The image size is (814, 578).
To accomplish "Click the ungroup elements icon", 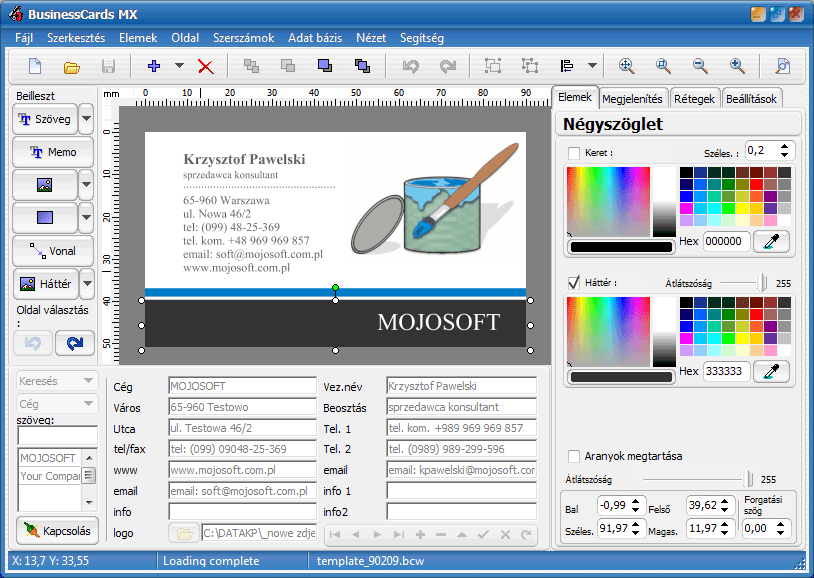I will pyautogui.click(x=530, y=66).
